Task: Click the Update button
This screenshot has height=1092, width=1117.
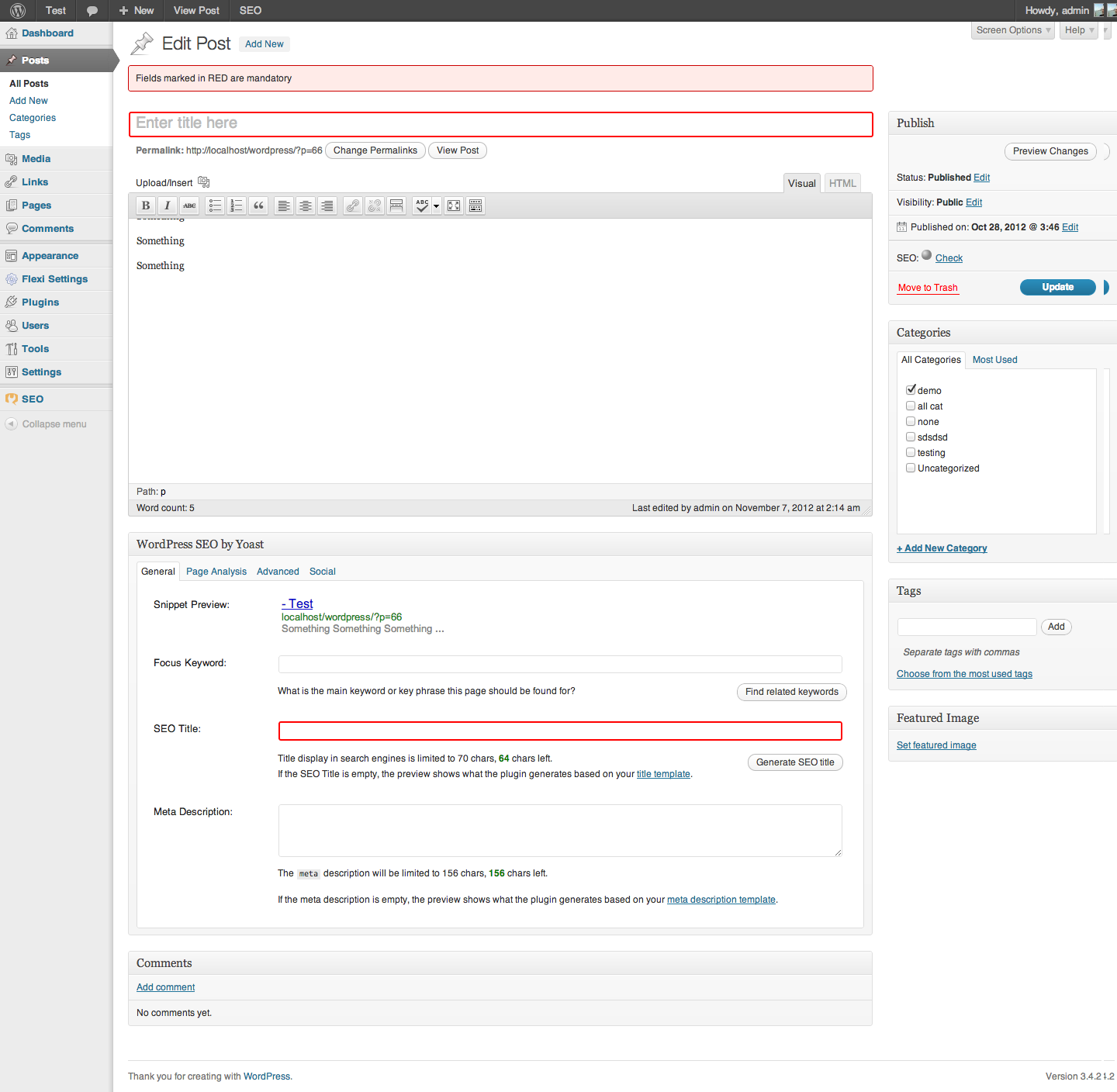Action: 1058,287
